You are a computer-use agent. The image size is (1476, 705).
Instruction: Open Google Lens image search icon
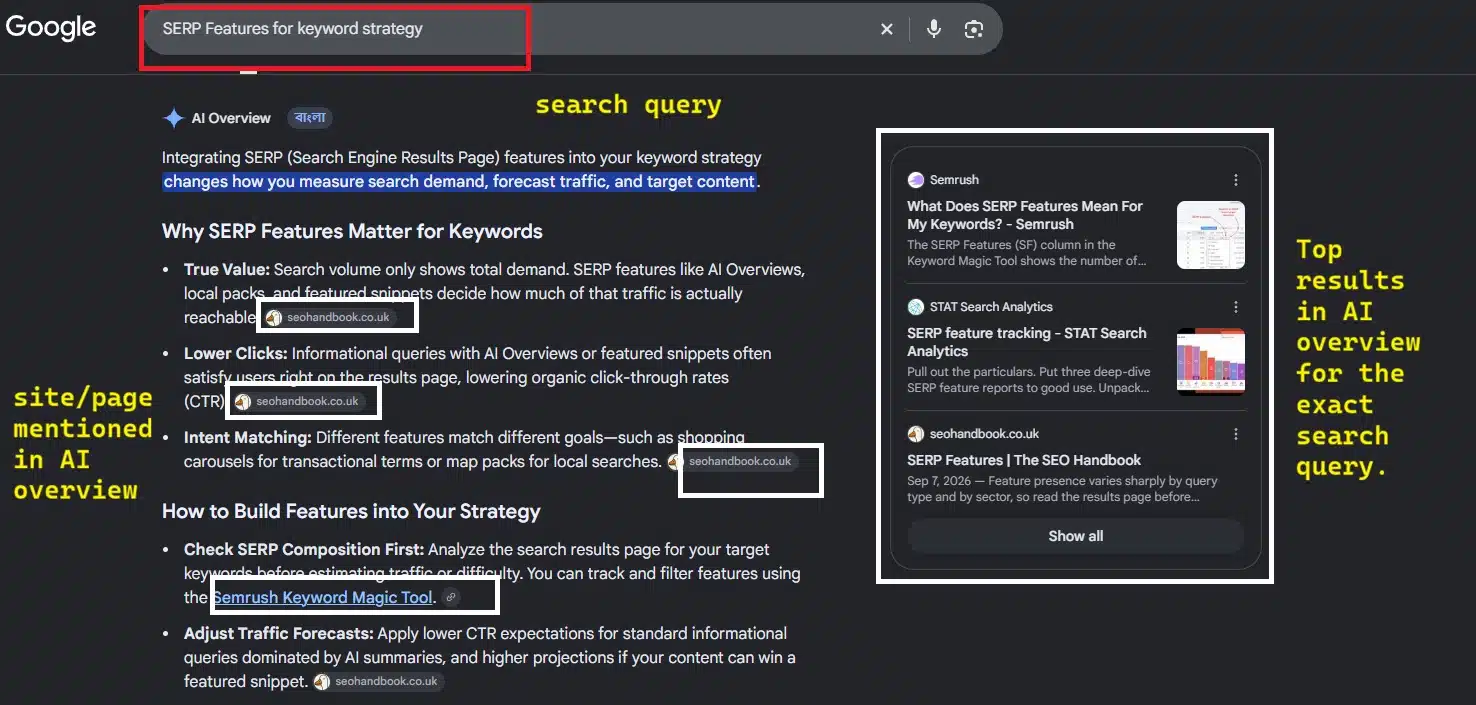point(974,29)
